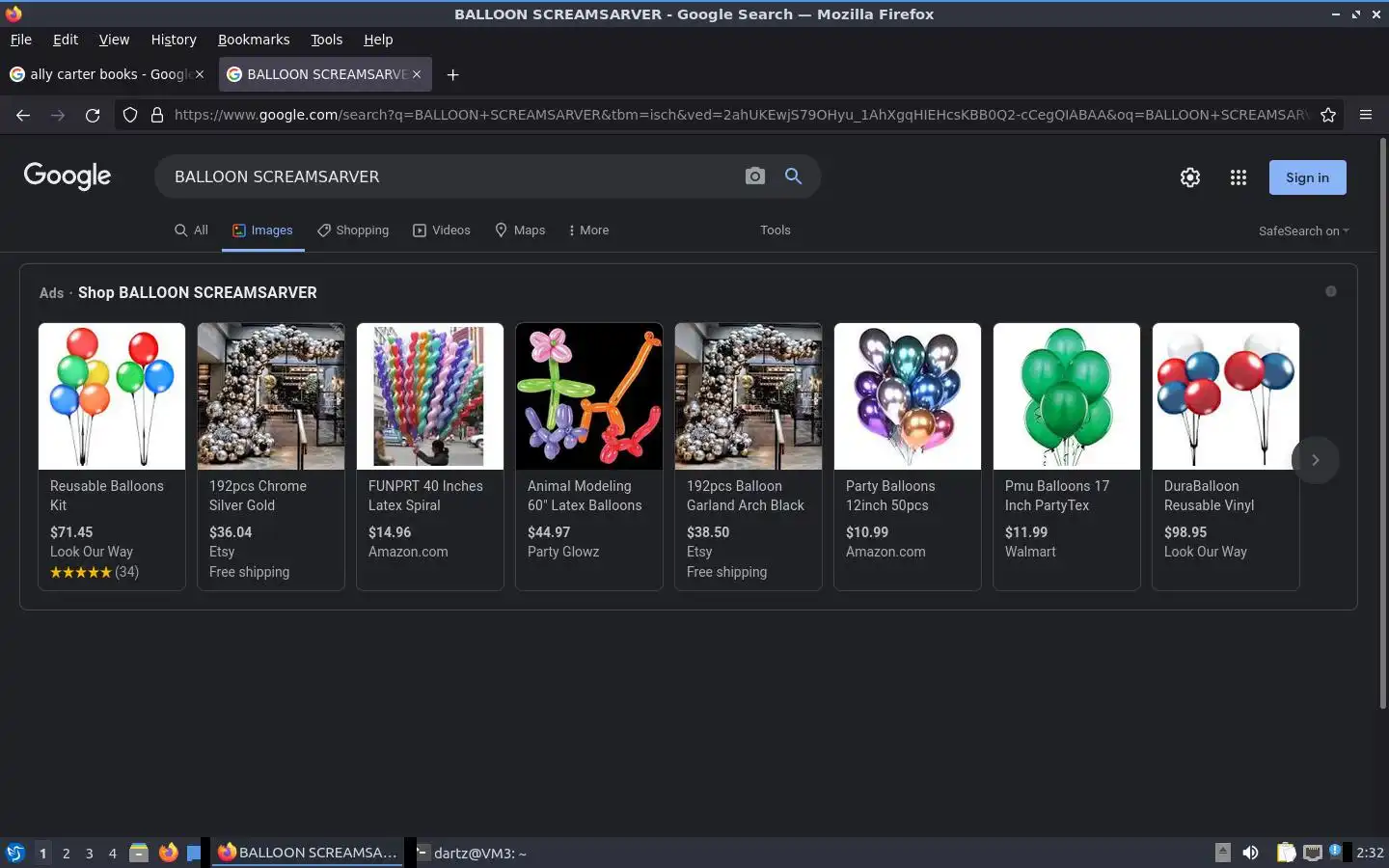Open Party Balloons 12inch 50pcs ad

(x=908, y=456)
